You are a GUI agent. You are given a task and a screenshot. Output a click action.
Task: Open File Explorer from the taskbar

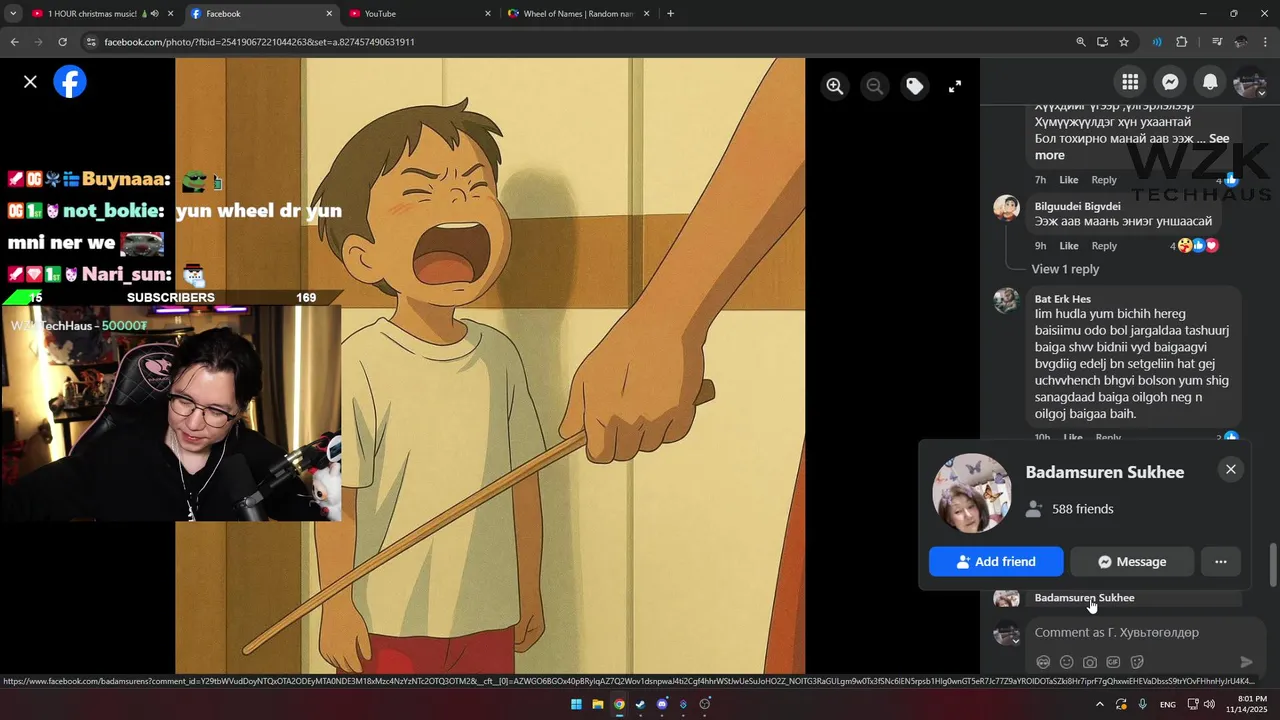coord(597,704)
